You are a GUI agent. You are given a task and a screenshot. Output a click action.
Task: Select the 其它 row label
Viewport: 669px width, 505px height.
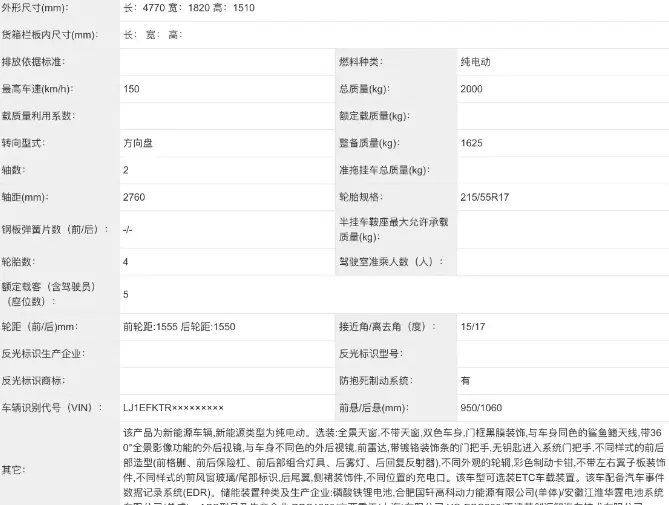click(x=14, y=470)
